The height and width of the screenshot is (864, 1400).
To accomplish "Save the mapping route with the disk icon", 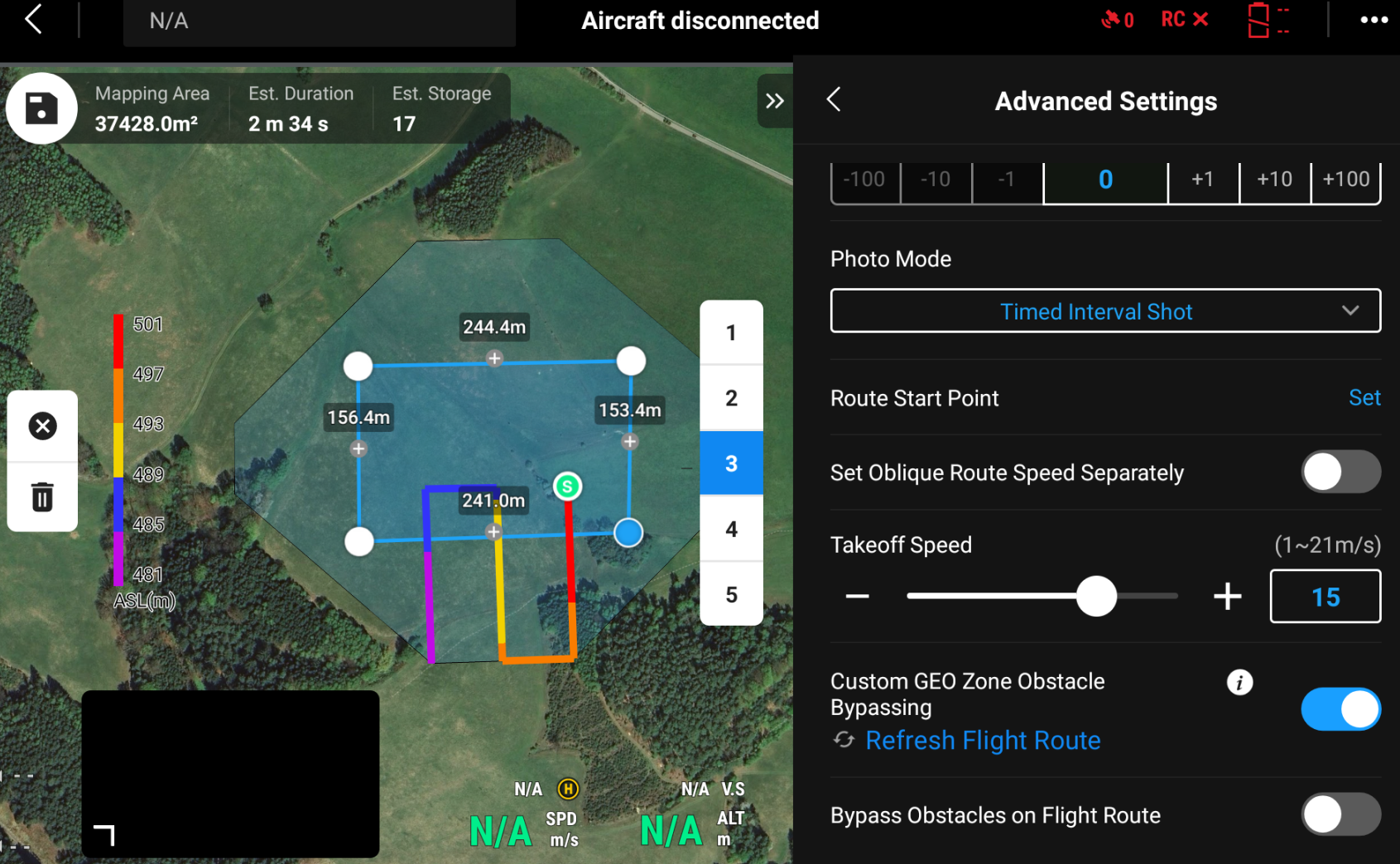I will click(41, 108).
